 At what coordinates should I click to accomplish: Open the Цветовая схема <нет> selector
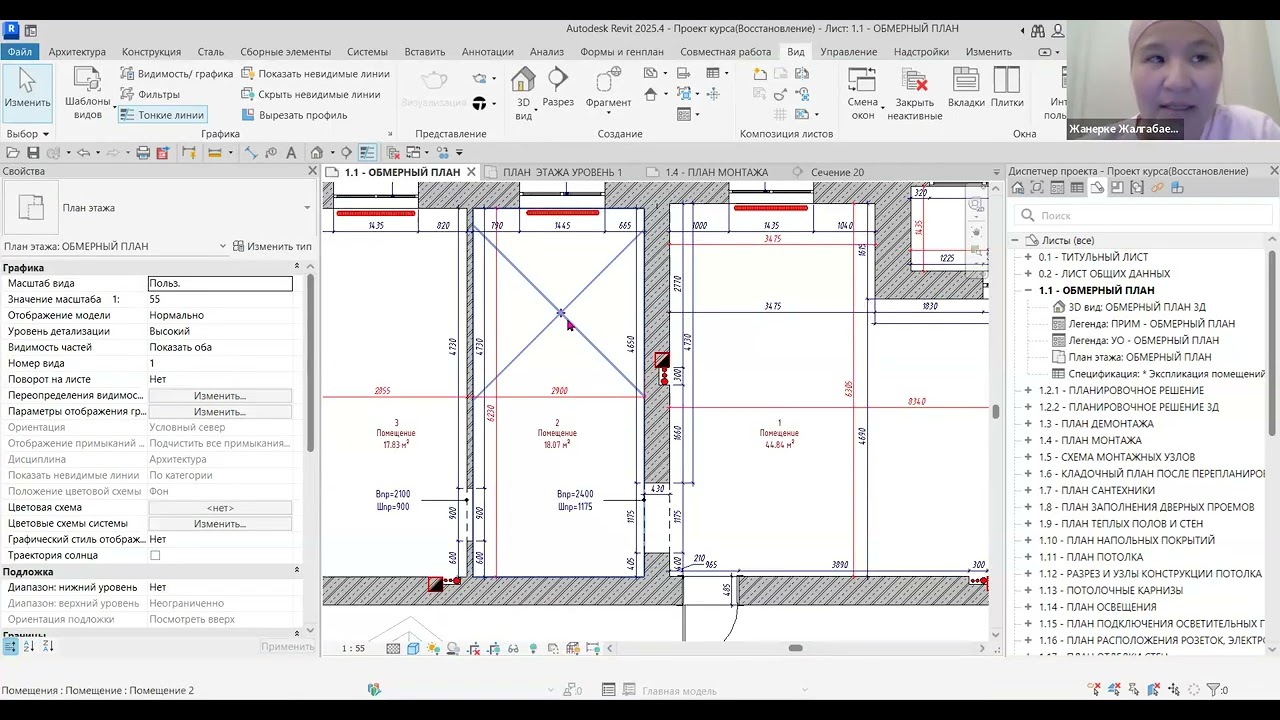220,507
